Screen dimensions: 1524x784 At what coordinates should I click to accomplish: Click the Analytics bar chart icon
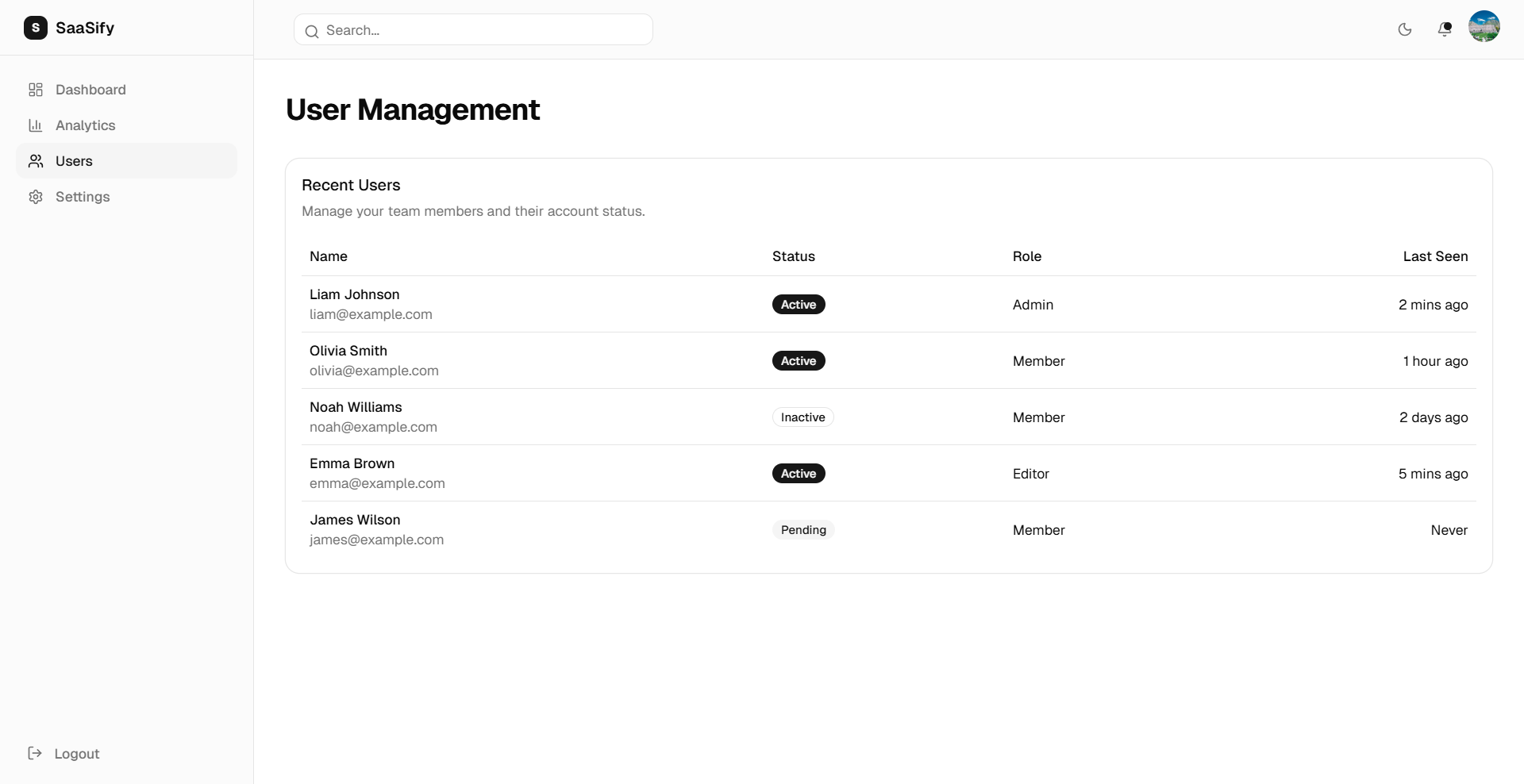tap(36, 125)
